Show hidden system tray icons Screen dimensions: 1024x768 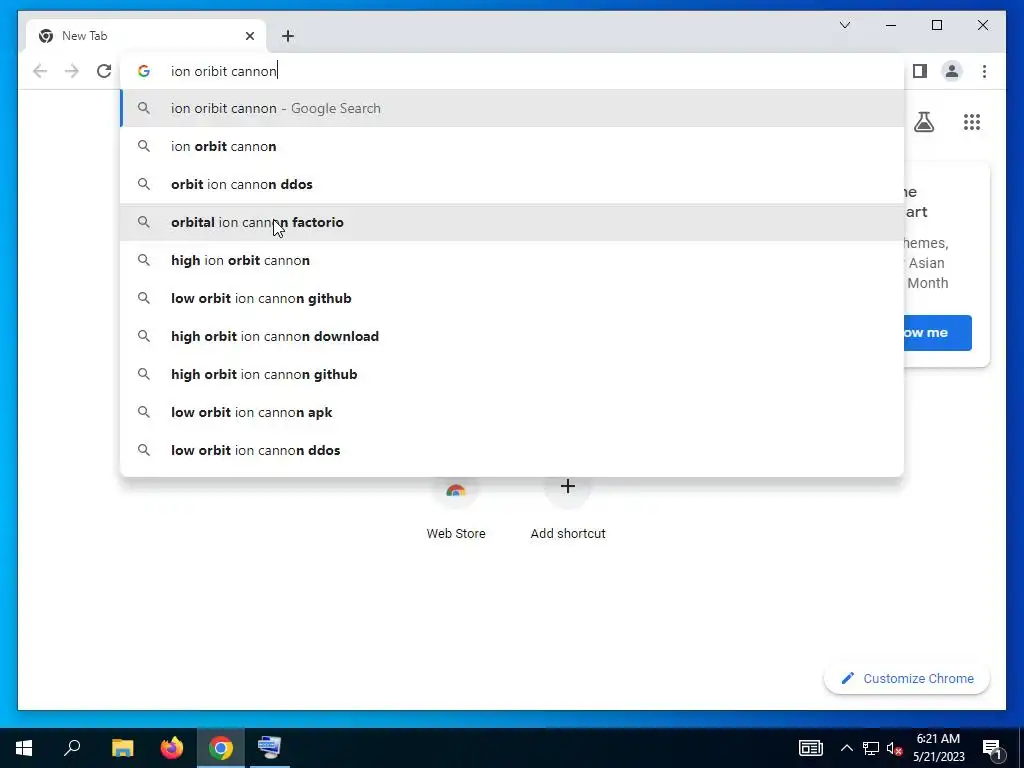coord(846,748)
